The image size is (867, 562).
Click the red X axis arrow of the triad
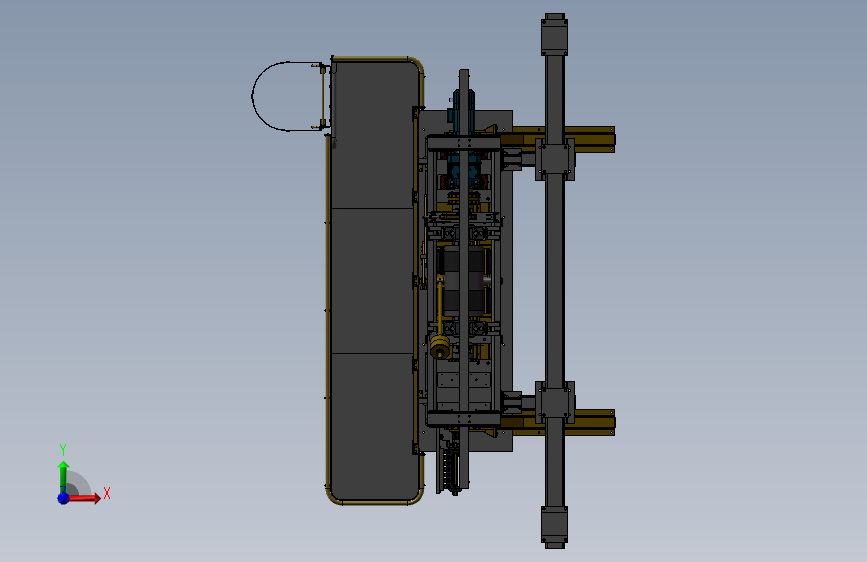(84, 498)
